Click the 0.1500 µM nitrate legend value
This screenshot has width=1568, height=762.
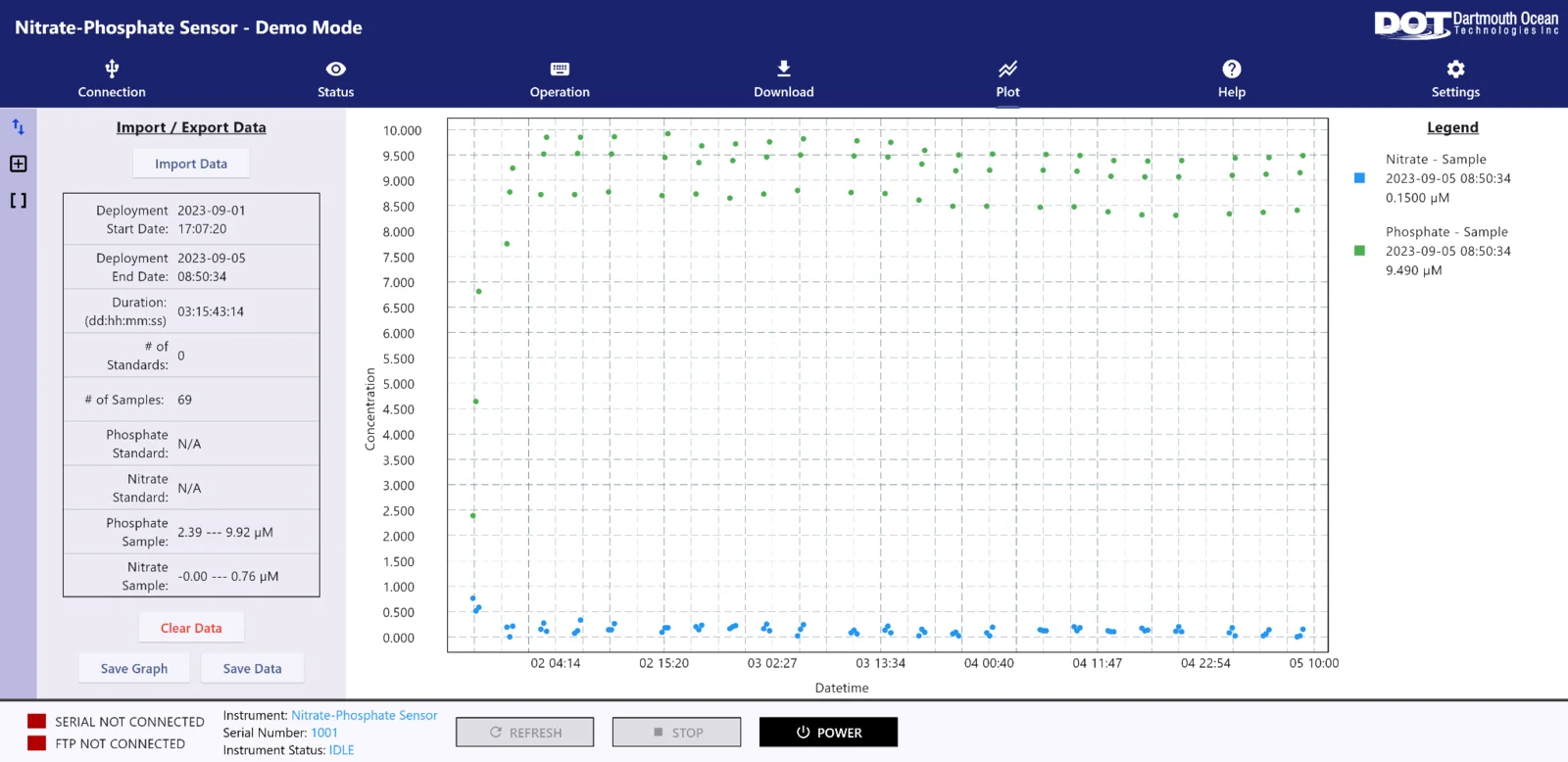(1417, 198)
